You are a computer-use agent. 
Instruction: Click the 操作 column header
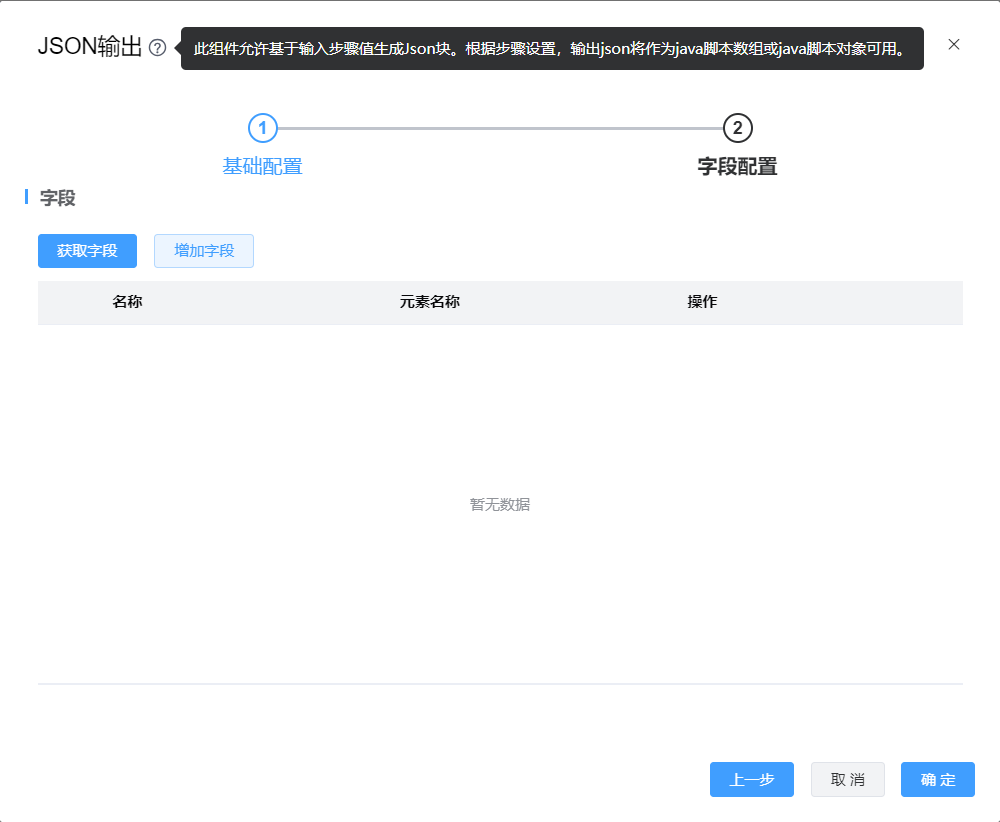click(x=702, y=302)
